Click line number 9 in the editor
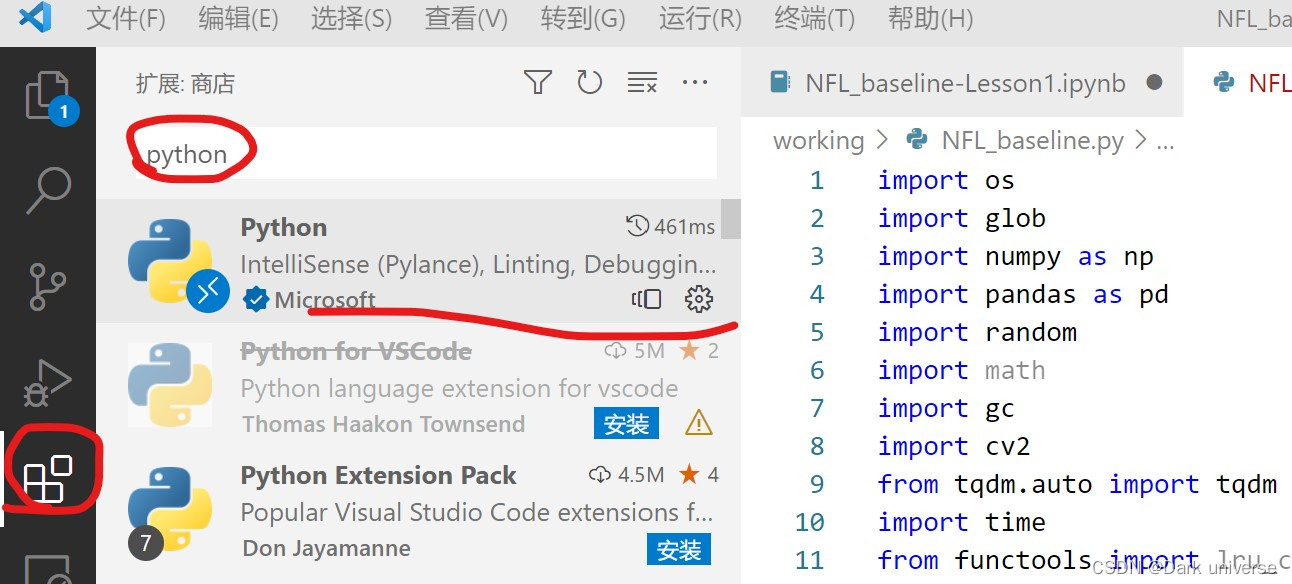The image size is (1292, 584). (x=817, y=485)
